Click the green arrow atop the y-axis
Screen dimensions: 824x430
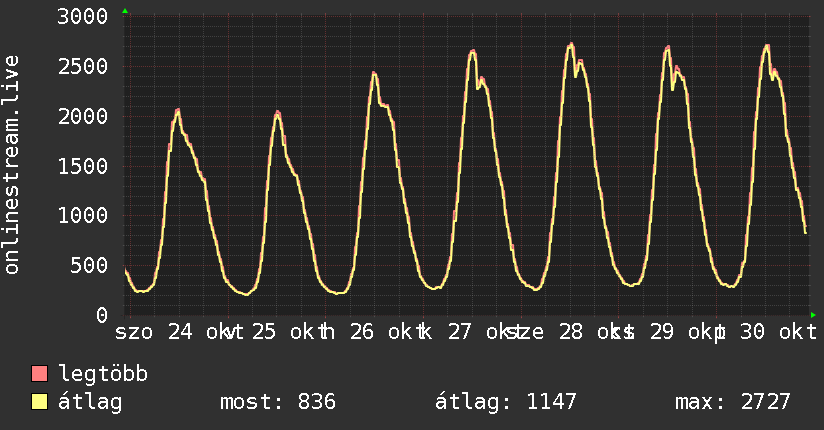[125, 11]
